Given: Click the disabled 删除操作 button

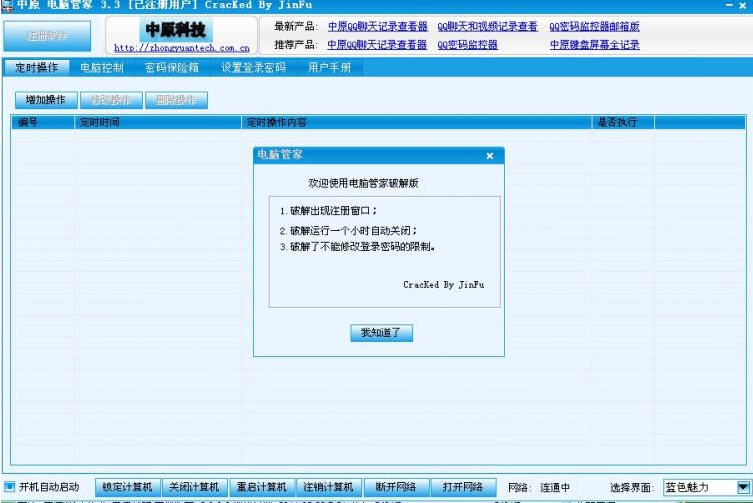Looking at the screenshot, I should pos(176,100).
